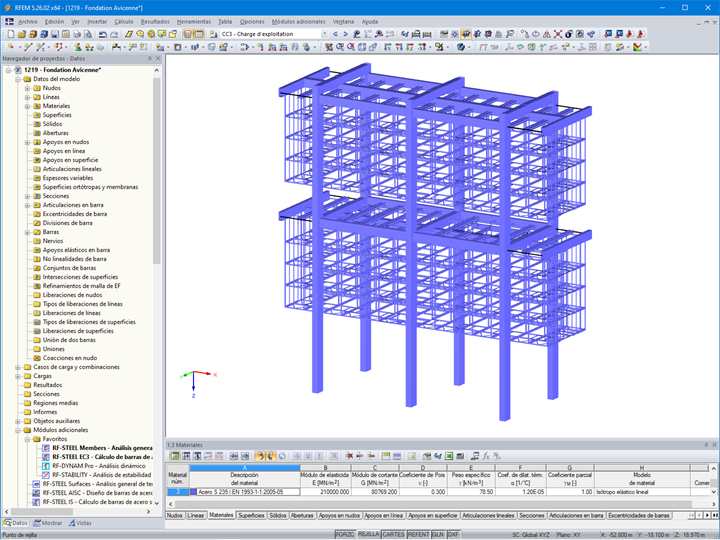Switch to the Mostrar navigator tab
This screenshot has height=540, width=720.
(47, 523)
